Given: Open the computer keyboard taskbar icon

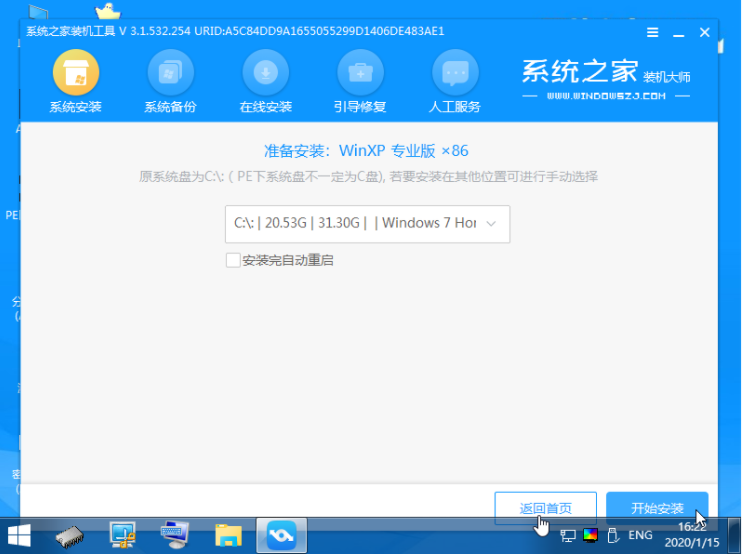Looking at the screenshot, I should pos(177,535).
